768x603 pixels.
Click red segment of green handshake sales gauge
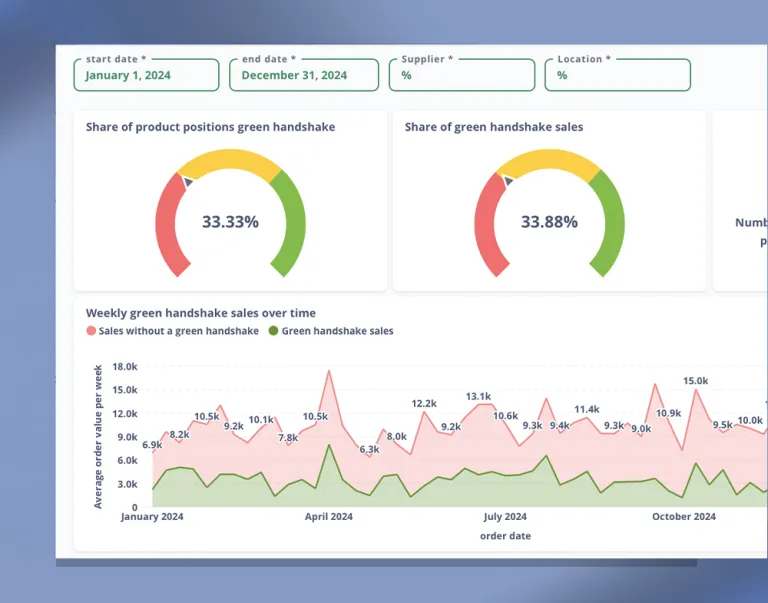pos(485,225)
